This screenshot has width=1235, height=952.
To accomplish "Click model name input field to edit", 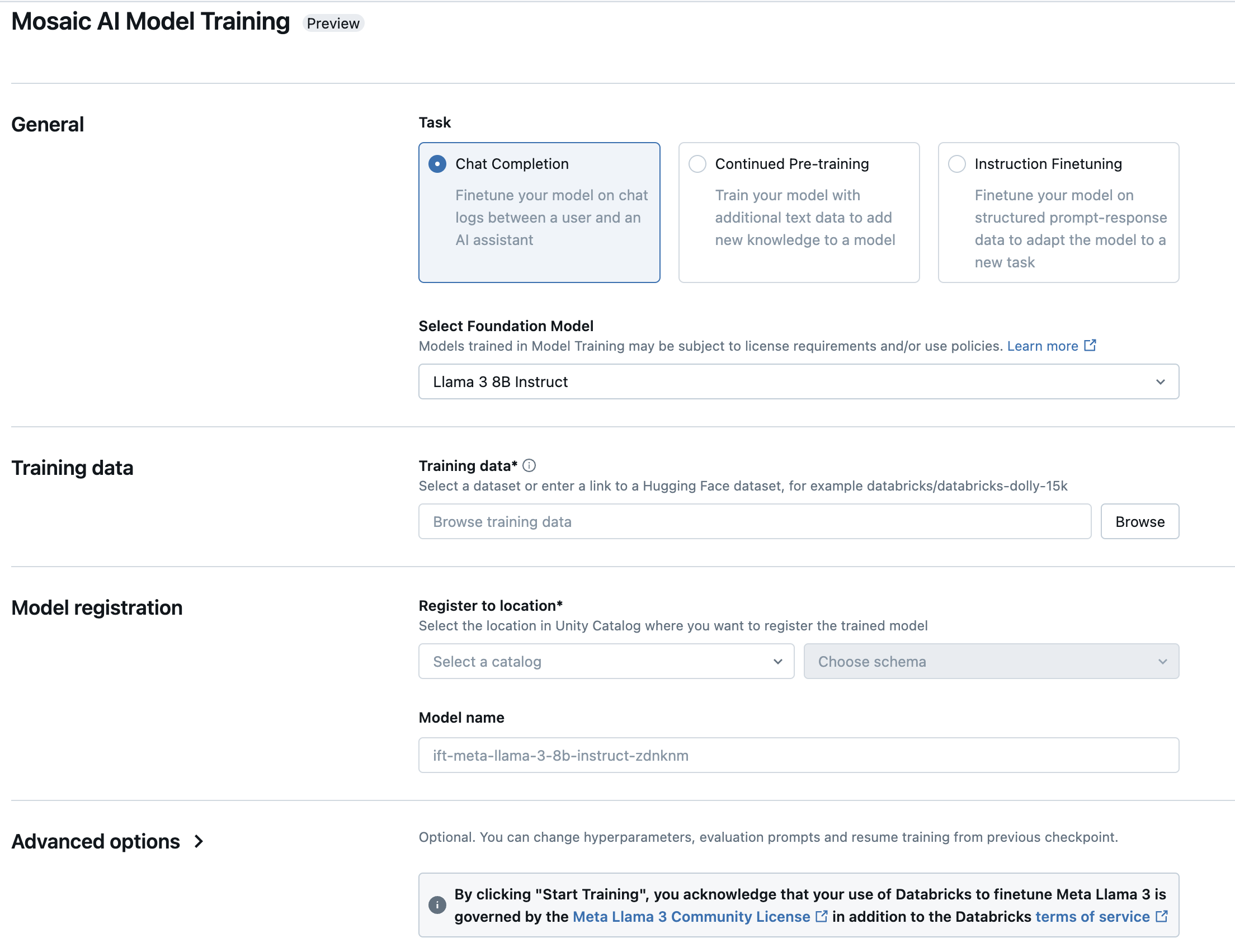I will click(x=799, y=755).
